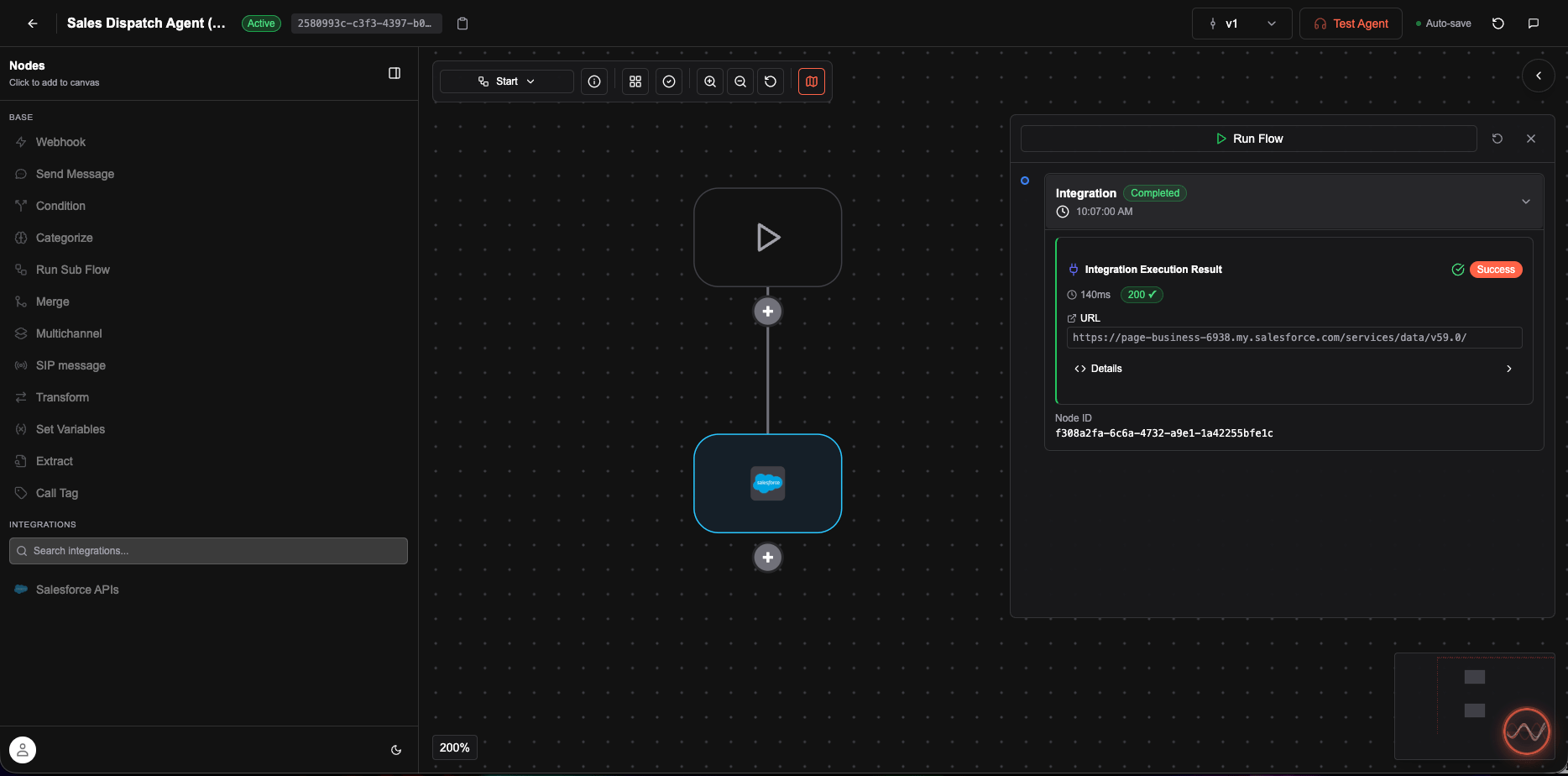Click the minimap preview

(1474, 706)
